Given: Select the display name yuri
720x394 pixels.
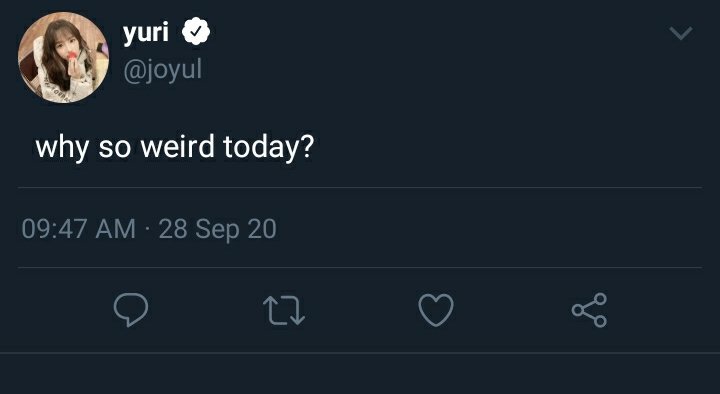Looking at the screenshot, I should coord(146,33).
